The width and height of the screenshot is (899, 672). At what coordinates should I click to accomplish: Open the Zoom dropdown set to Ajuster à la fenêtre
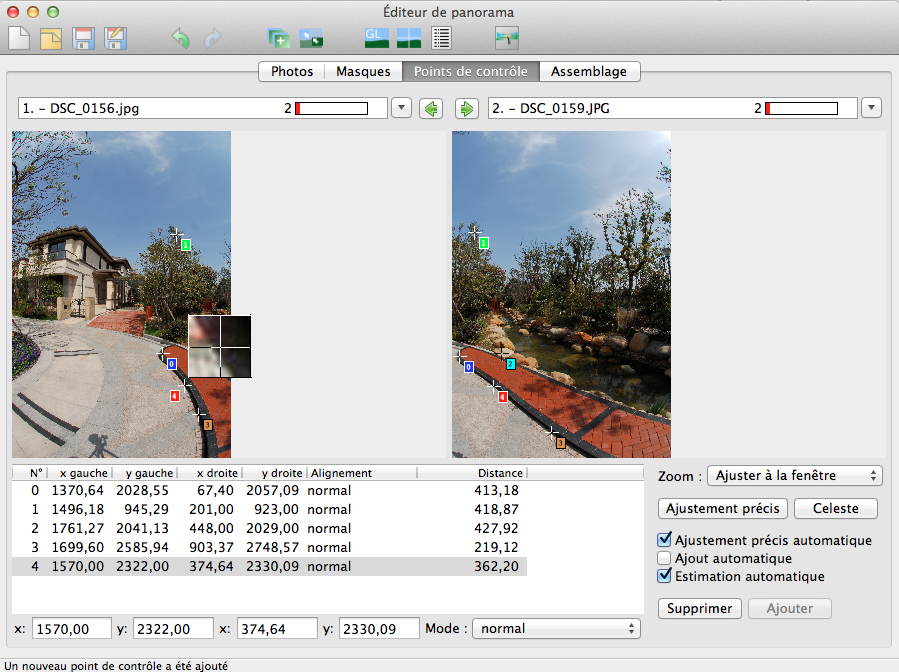794,476
